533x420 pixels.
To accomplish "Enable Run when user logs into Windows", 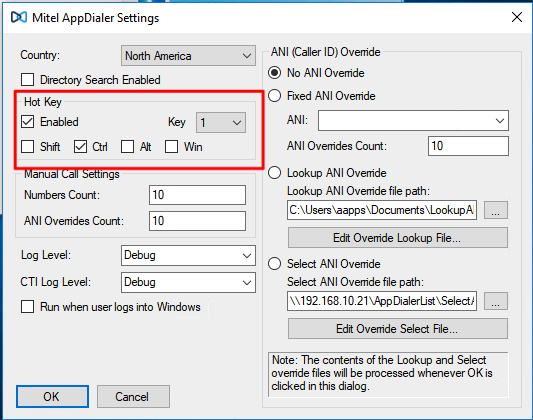I will click(28, 307).
